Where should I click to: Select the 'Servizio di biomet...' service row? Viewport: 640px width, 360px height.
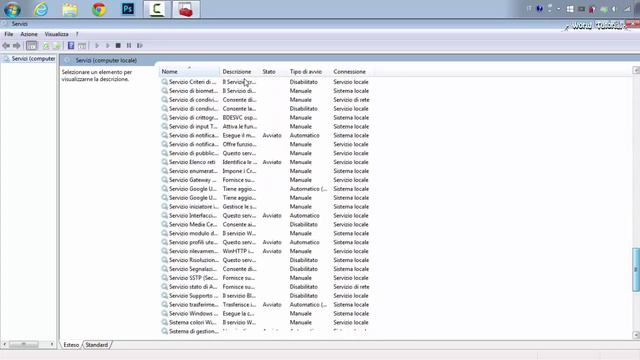[265, 91]
